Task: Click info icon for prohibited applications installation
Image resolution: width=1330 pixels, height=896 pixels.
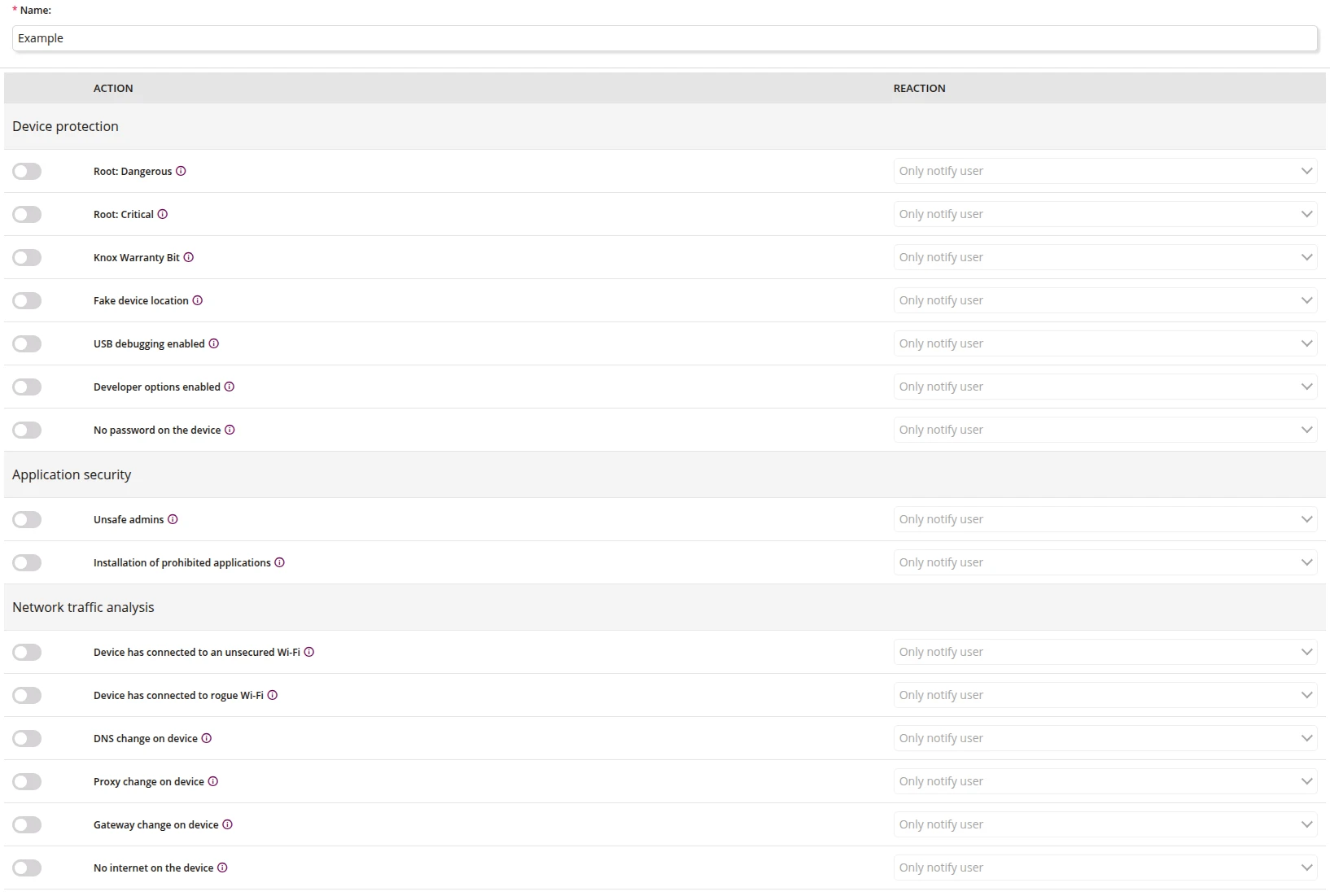Action: tap(280, 562)
